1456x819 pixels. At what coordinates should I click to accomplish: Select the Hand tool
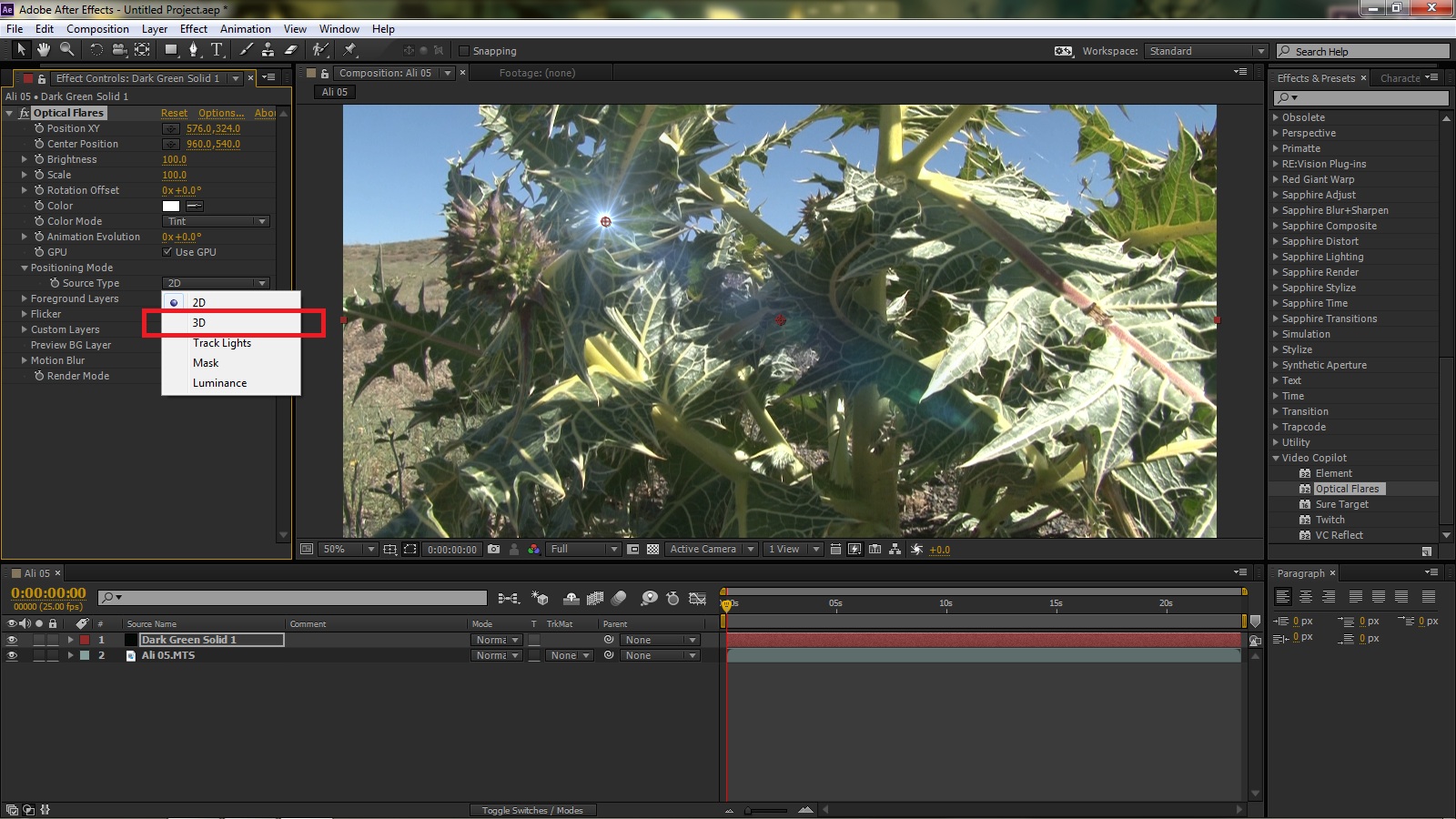[x=43, y=50]
